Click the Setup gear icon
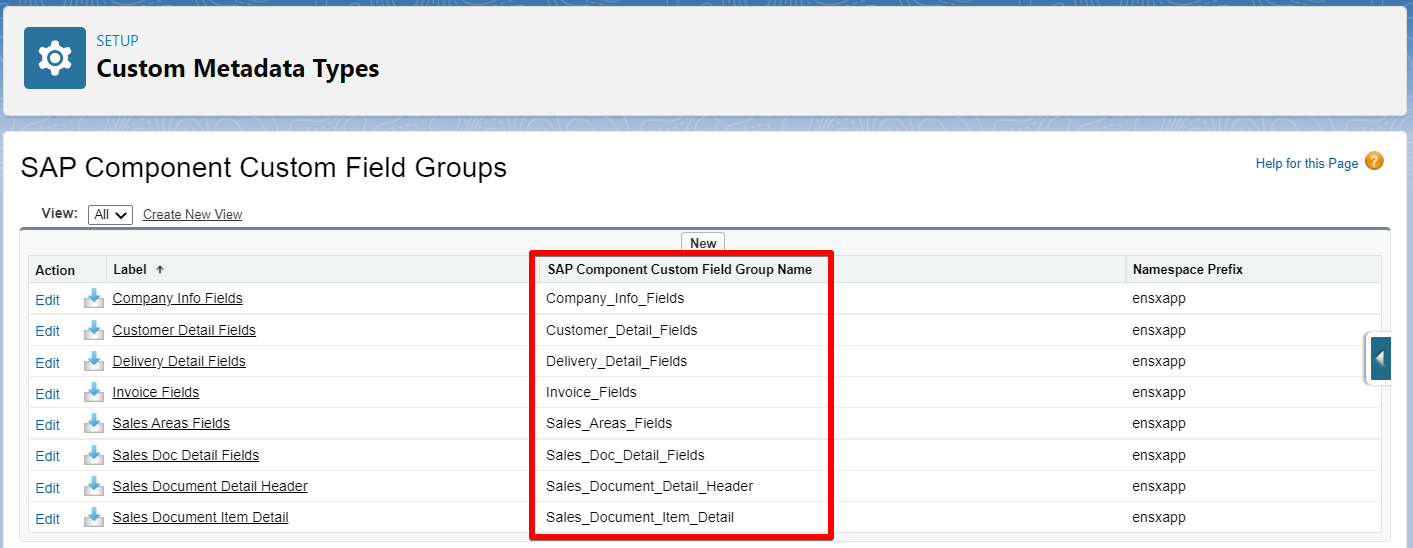 click(55, 58)
